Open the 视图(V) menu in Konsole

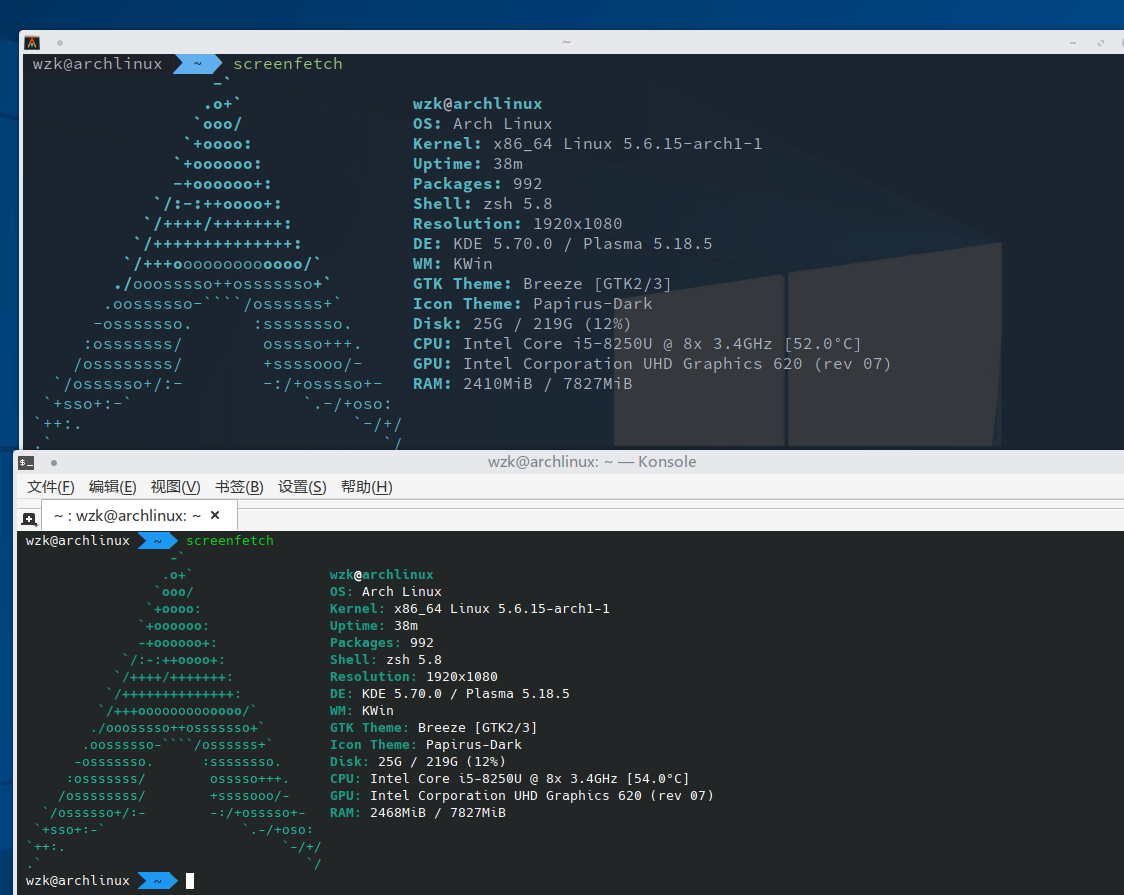click(176, 487)
